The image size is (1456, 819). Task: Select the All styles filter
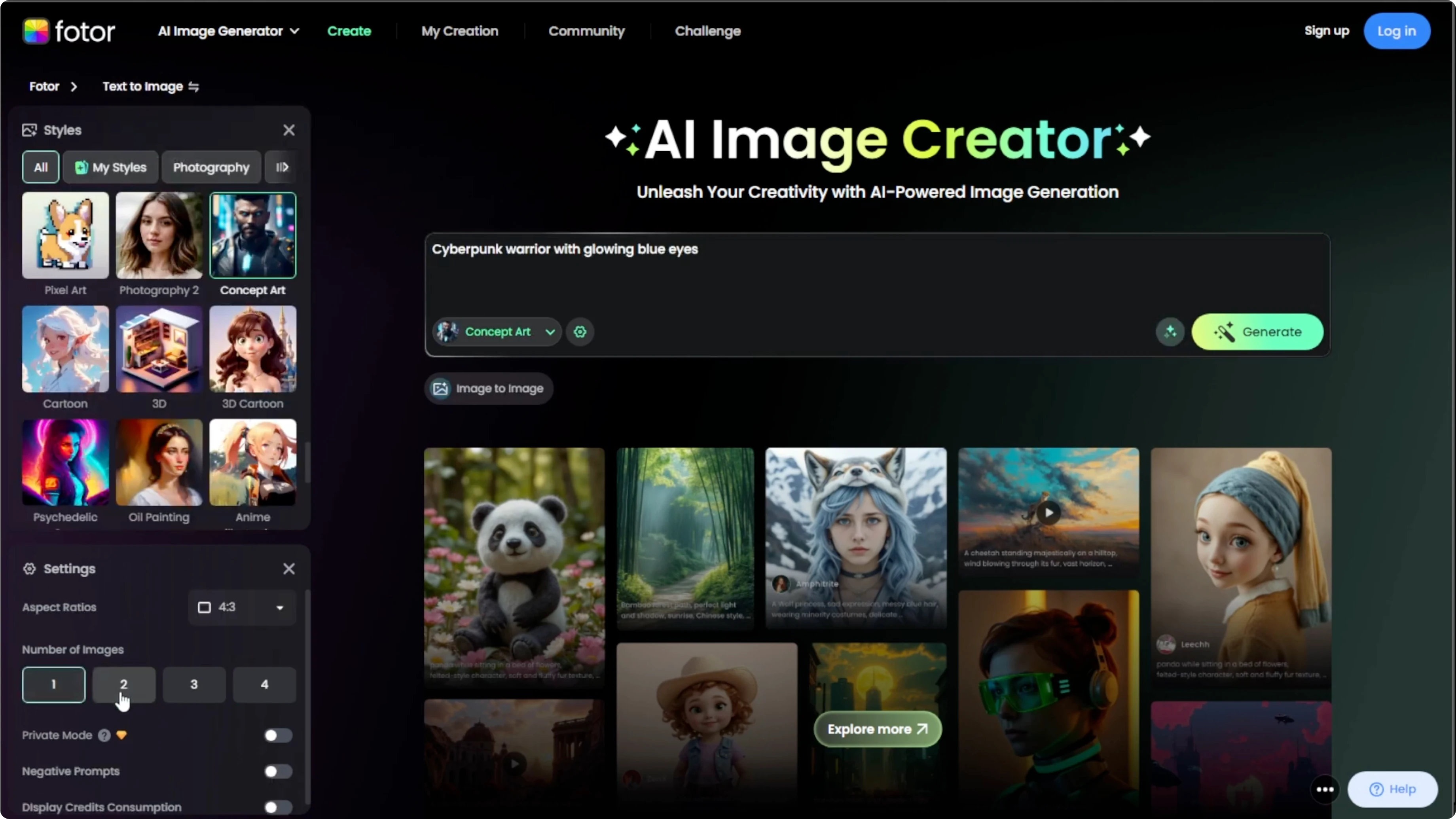click(x=40, y=167)
